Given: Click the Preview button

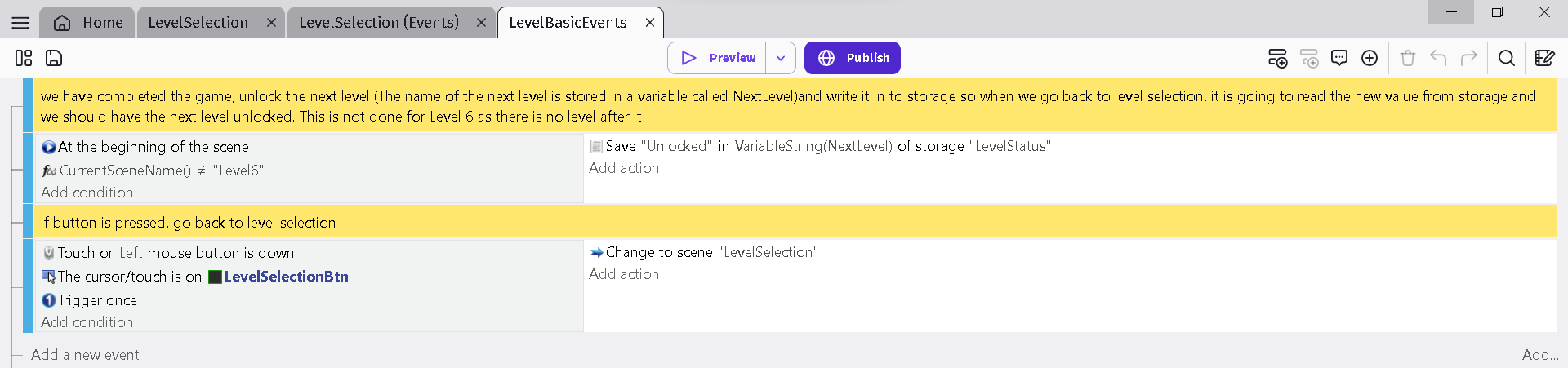Looking at the screenshot, I should pyautogui.click(x=718, y=58).
